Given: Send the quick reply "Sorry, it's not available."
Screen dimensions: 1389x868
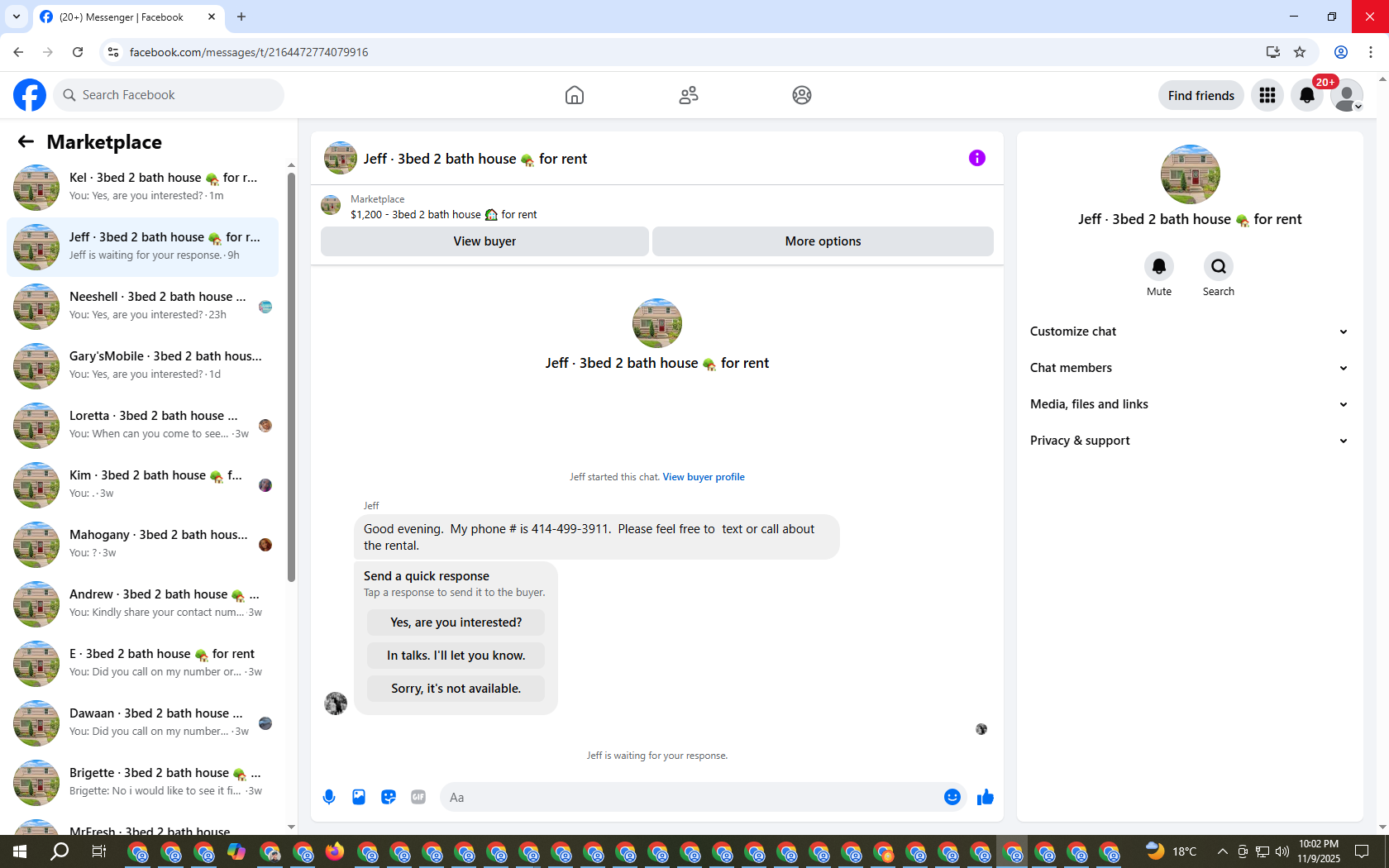Looking at the screenshot, I should coord(456,689).
